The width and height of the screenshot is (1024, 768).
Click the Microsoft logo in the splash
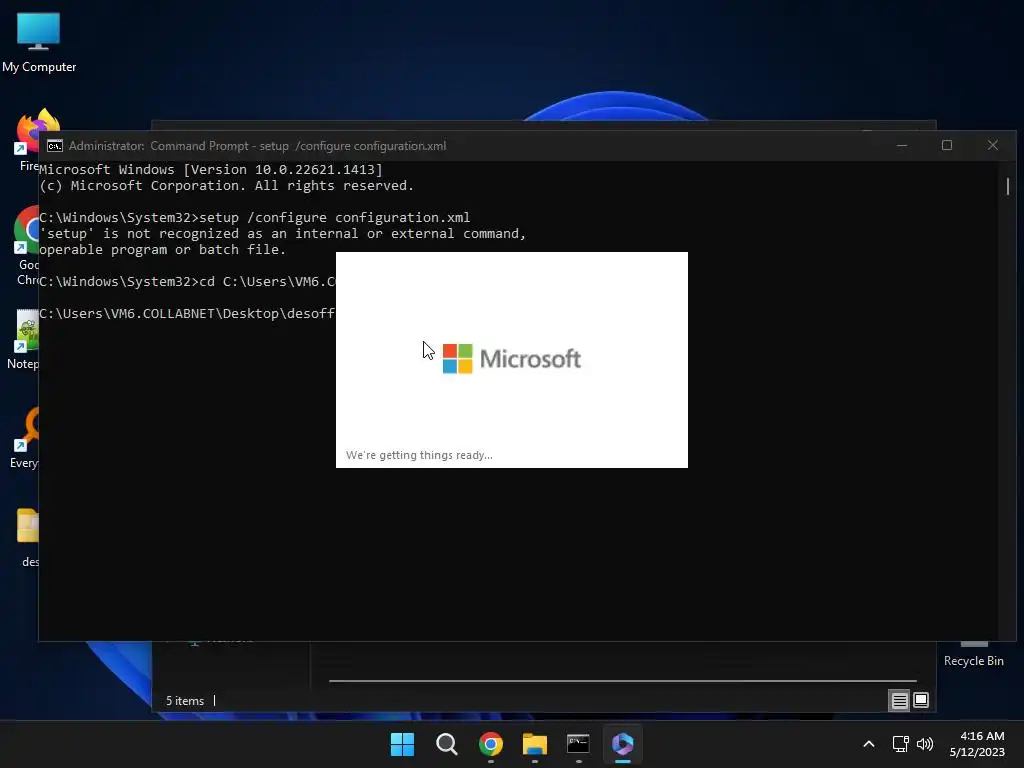point(511,359)
